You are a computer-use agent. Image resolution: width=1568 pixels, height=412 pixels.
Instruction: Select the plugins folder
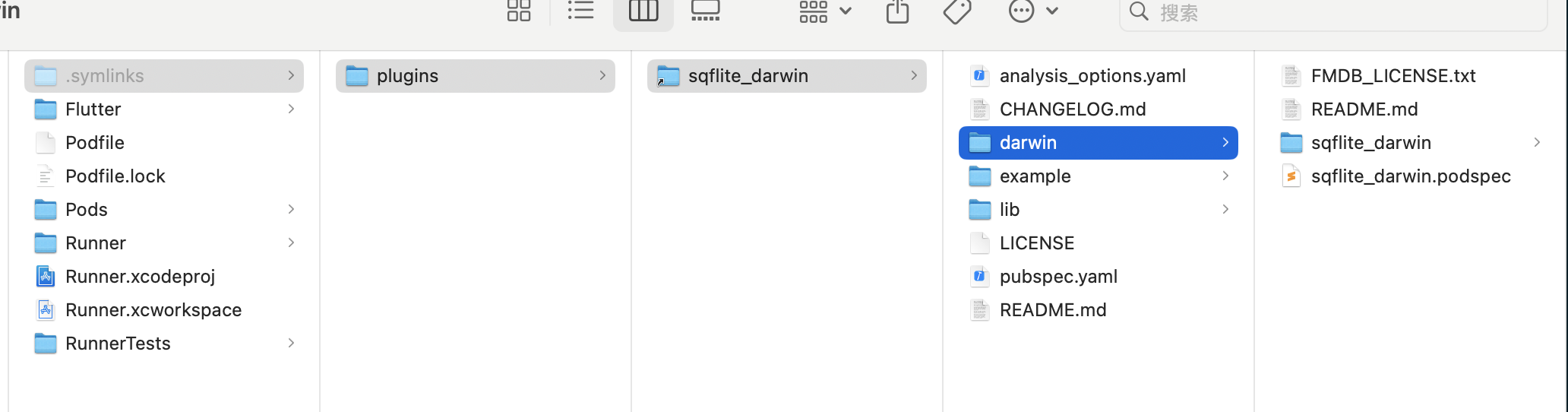click(476, 76)
